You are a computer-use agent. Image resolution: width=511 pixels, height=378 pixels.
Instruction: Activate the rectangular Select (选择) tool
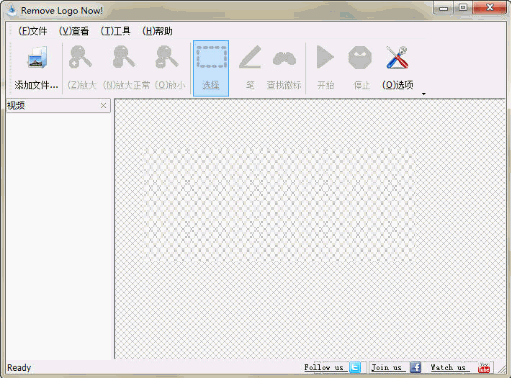(211, 68)
